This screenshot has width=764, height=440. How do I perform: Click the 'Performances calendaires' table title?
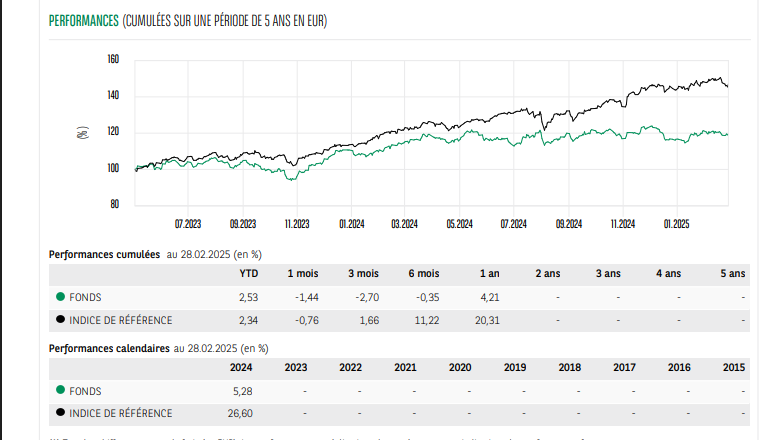point(109,348)
